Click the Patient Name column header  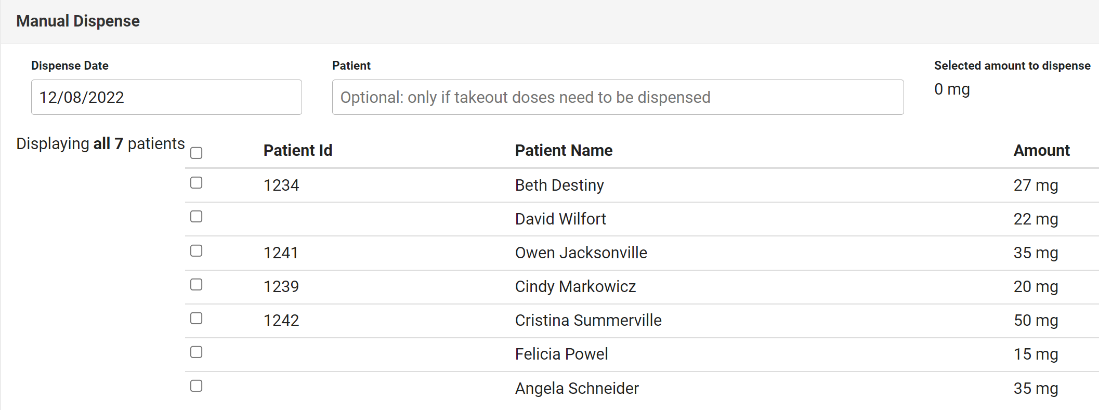tap(563, 151)
